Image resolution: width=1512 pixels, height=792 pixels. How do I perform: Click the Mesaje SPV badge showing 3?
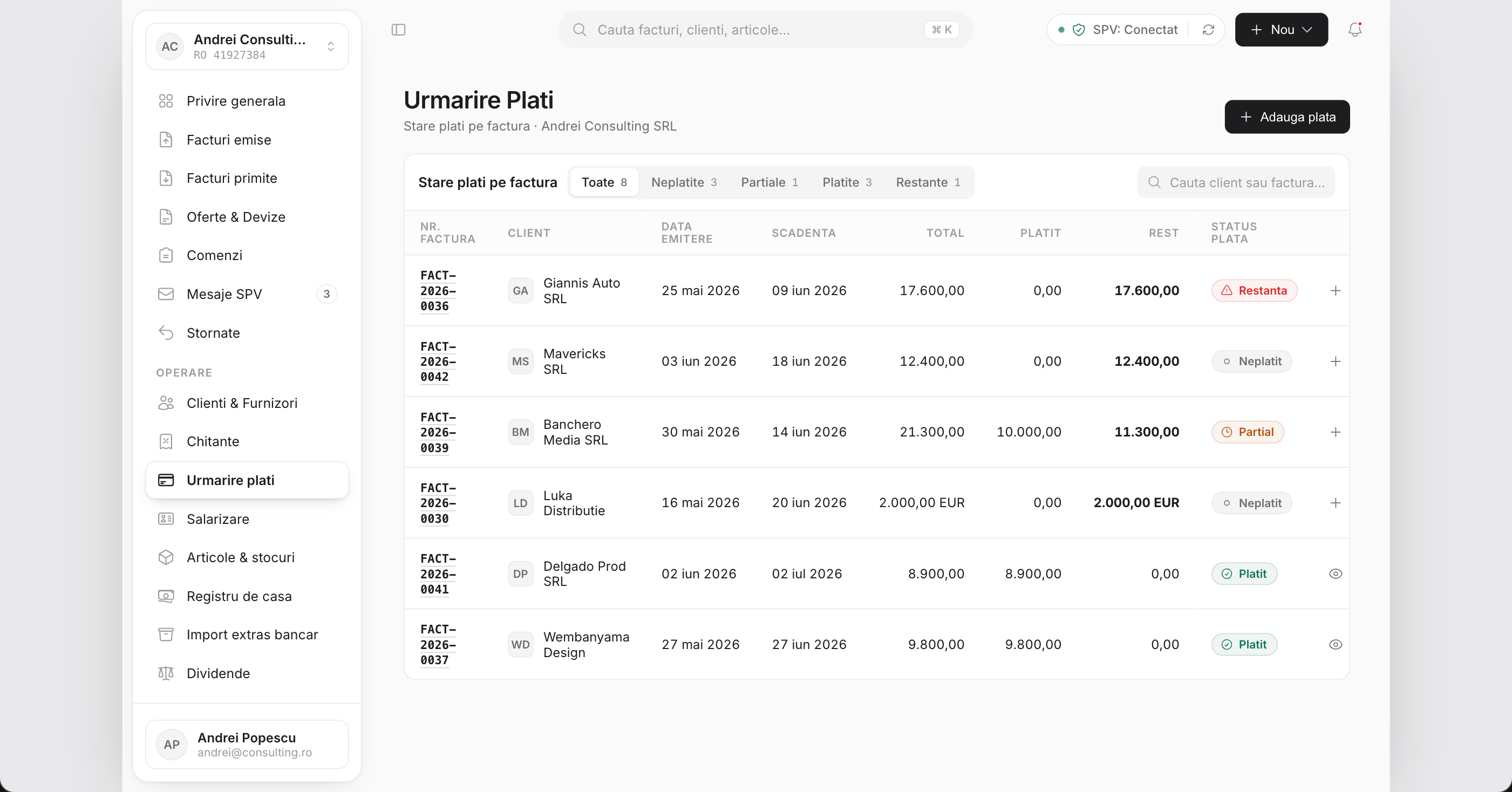tap(326, 294)
